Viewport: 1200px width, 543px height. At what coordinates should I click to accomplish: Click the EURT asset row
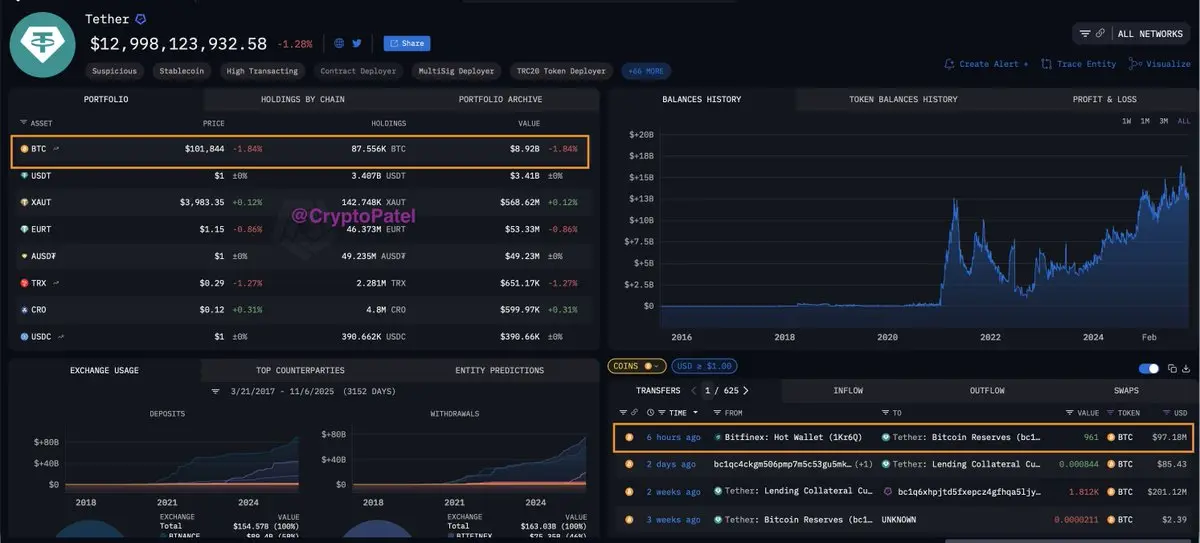click(304, 229)
